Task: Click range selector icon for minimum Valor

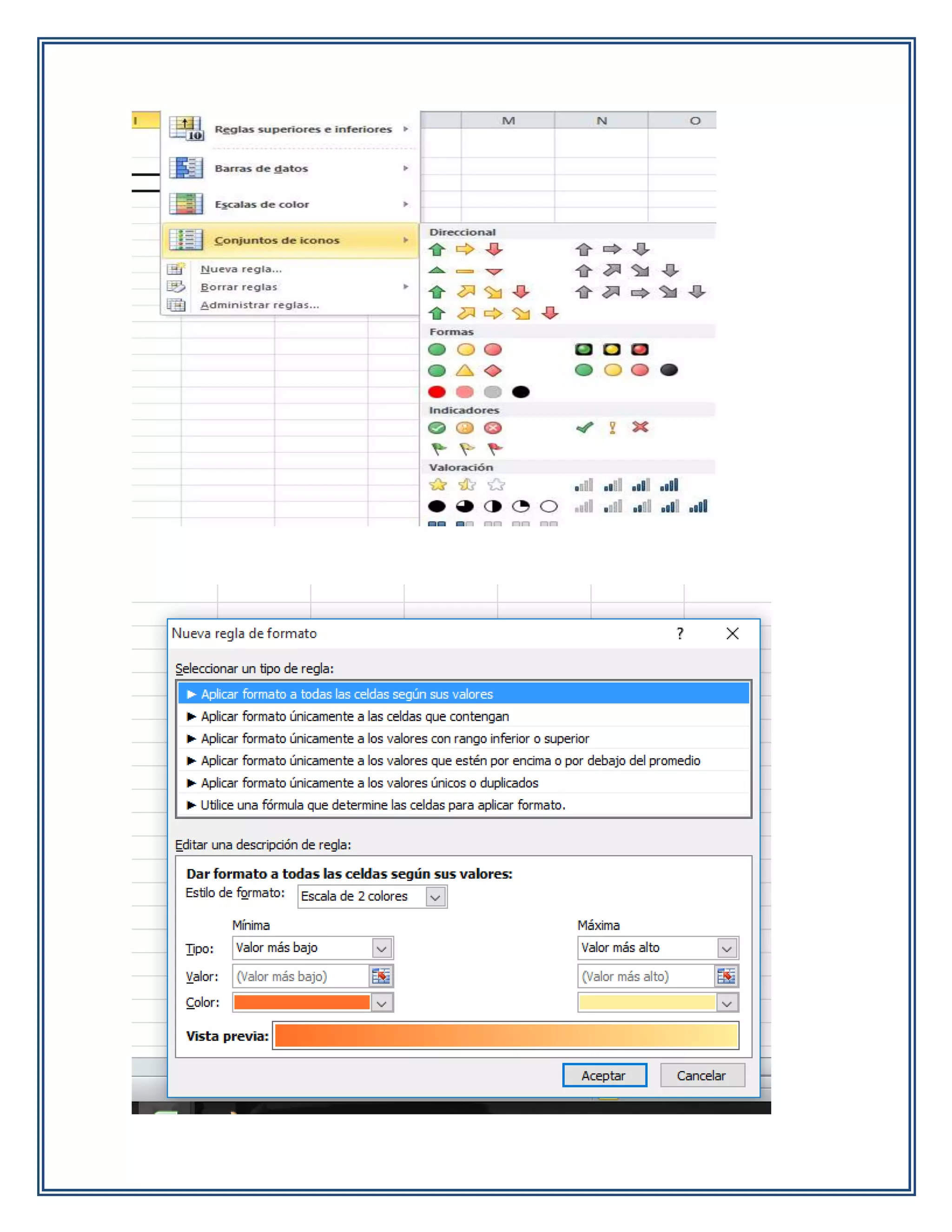Action: click(x=381, y=976)
